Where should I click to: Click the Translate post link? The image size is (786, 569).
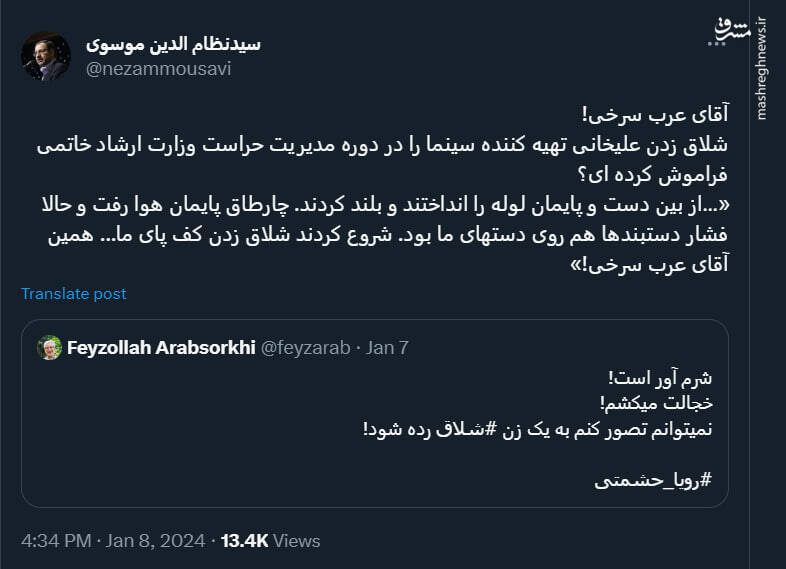[74, 294]
